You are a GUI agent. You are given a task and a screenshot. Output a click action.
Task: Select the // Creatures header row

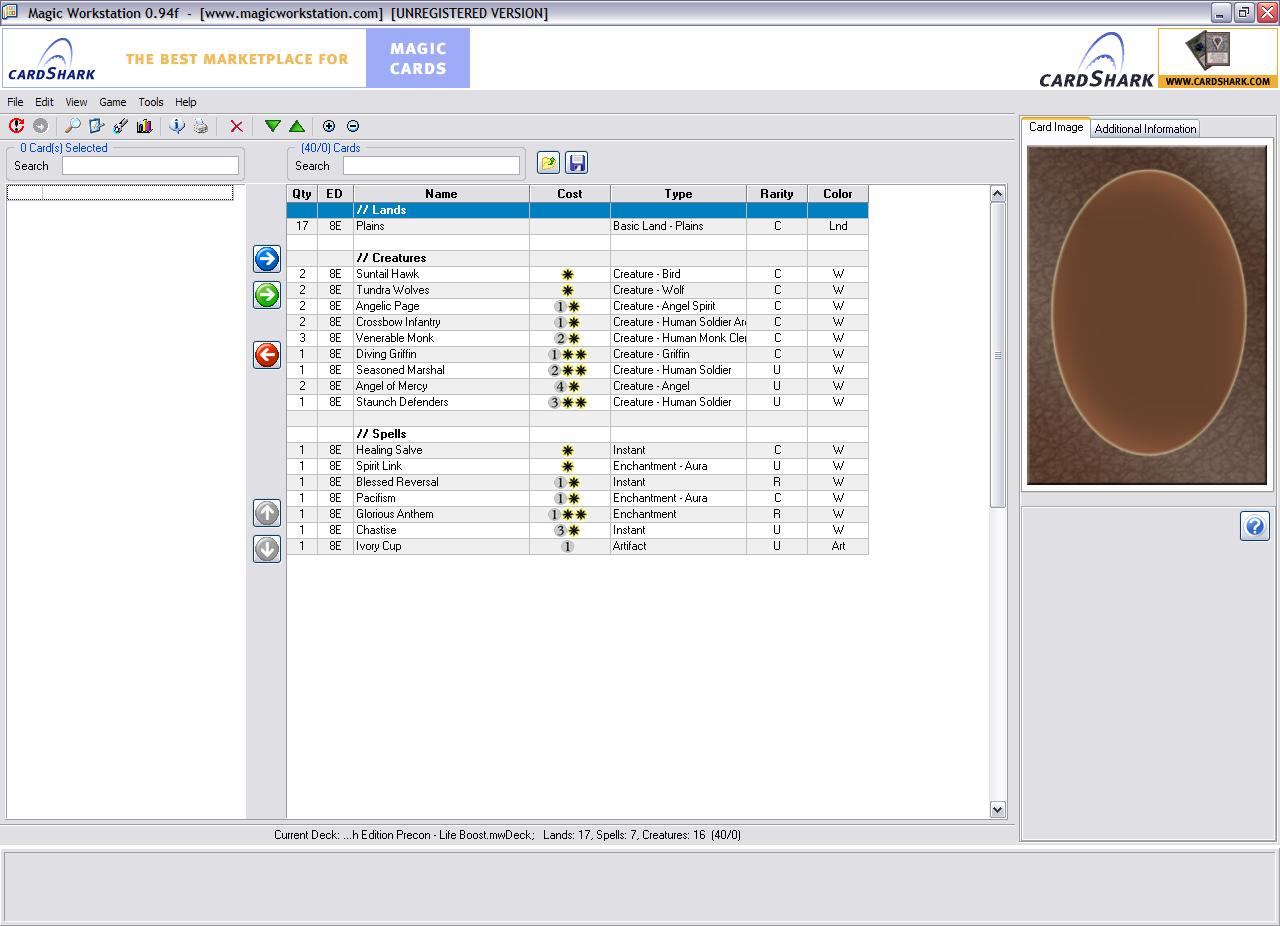tap(577, 258)
